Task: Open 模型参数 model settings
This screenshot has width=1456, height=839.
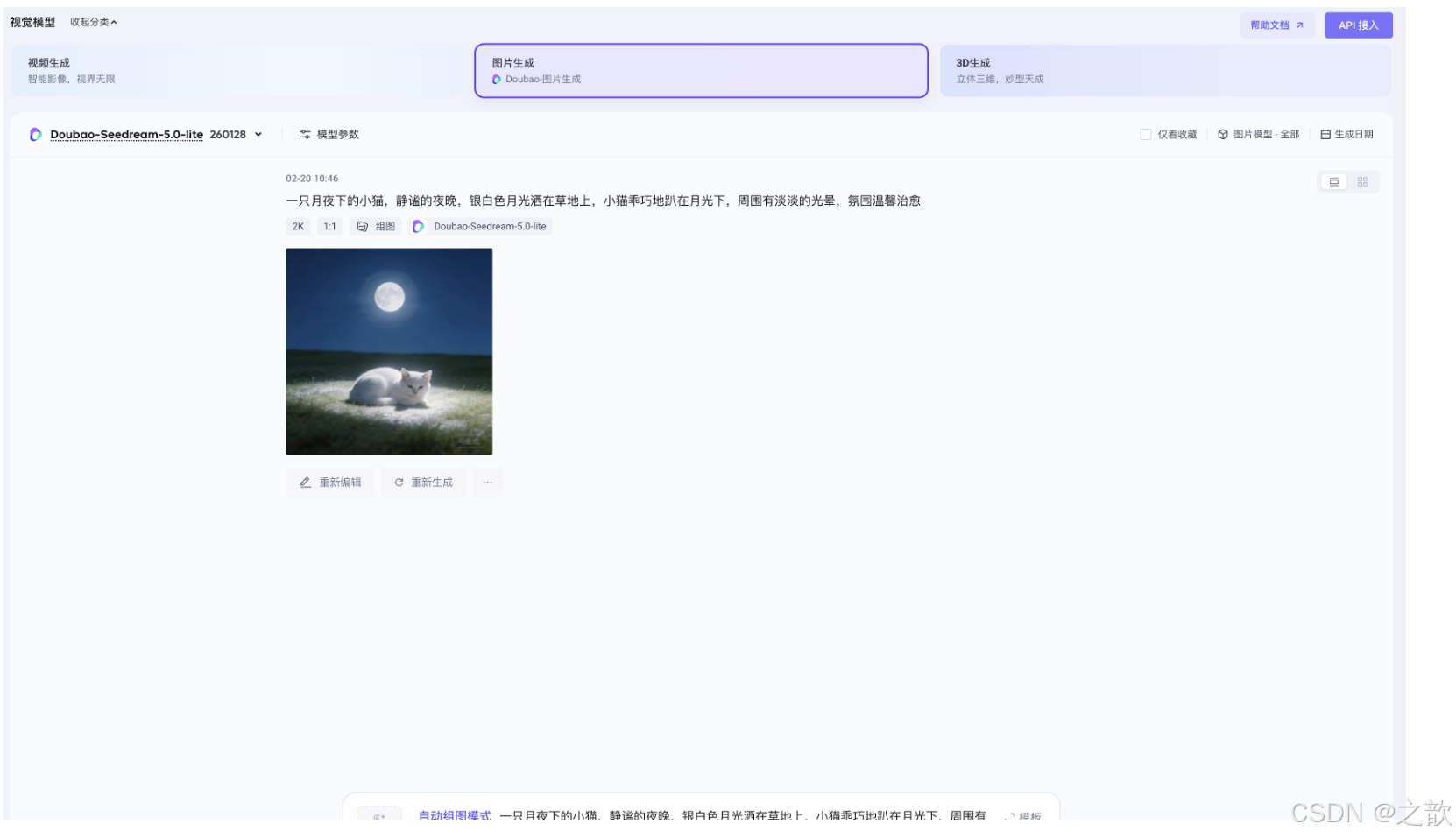Action: point(329,134)
